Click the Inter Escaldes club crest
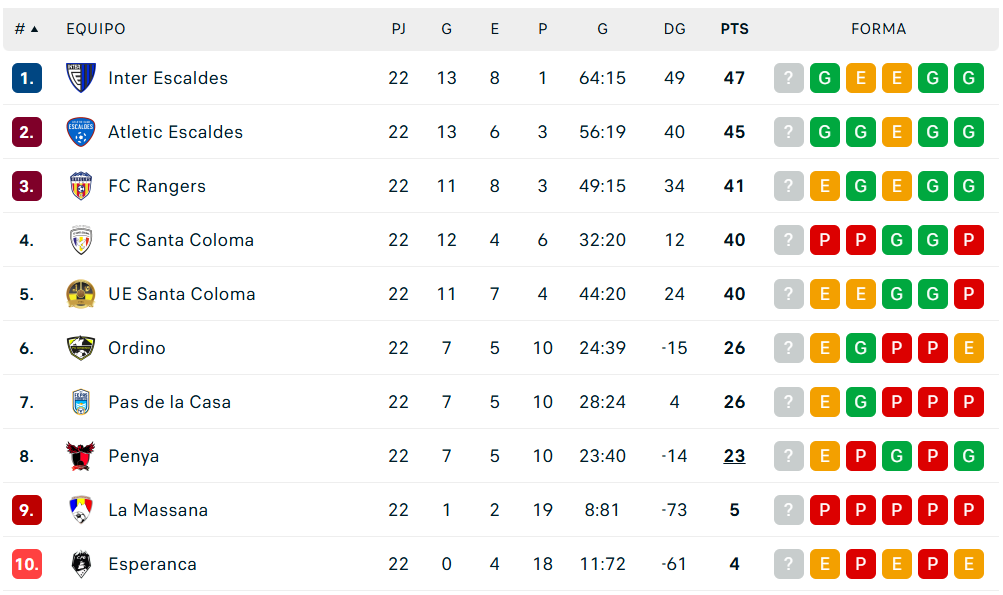This screenshot has height=595, width=1003. (x=81, y=78)
